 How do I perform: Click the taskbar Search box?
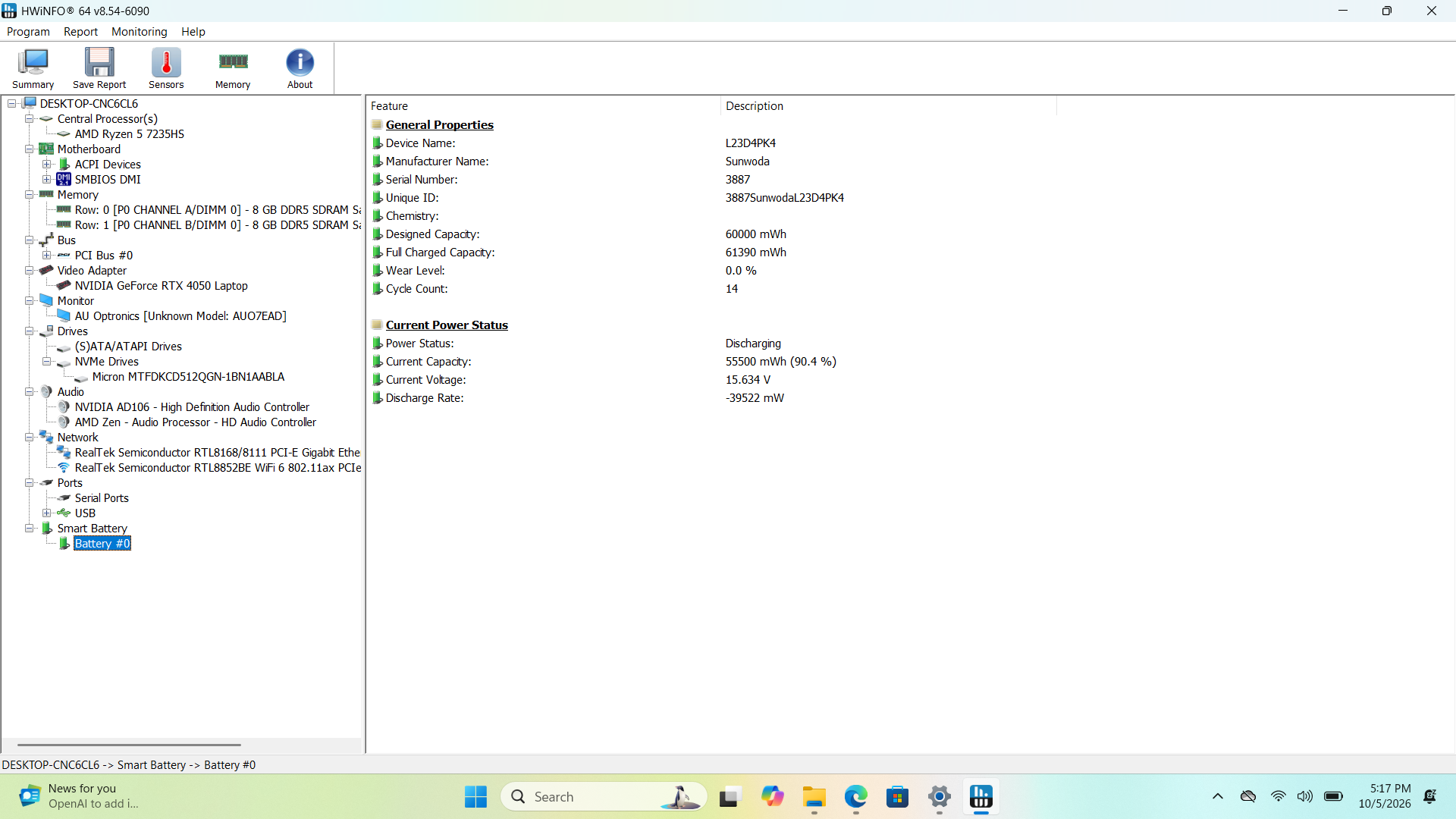(604, 797)
